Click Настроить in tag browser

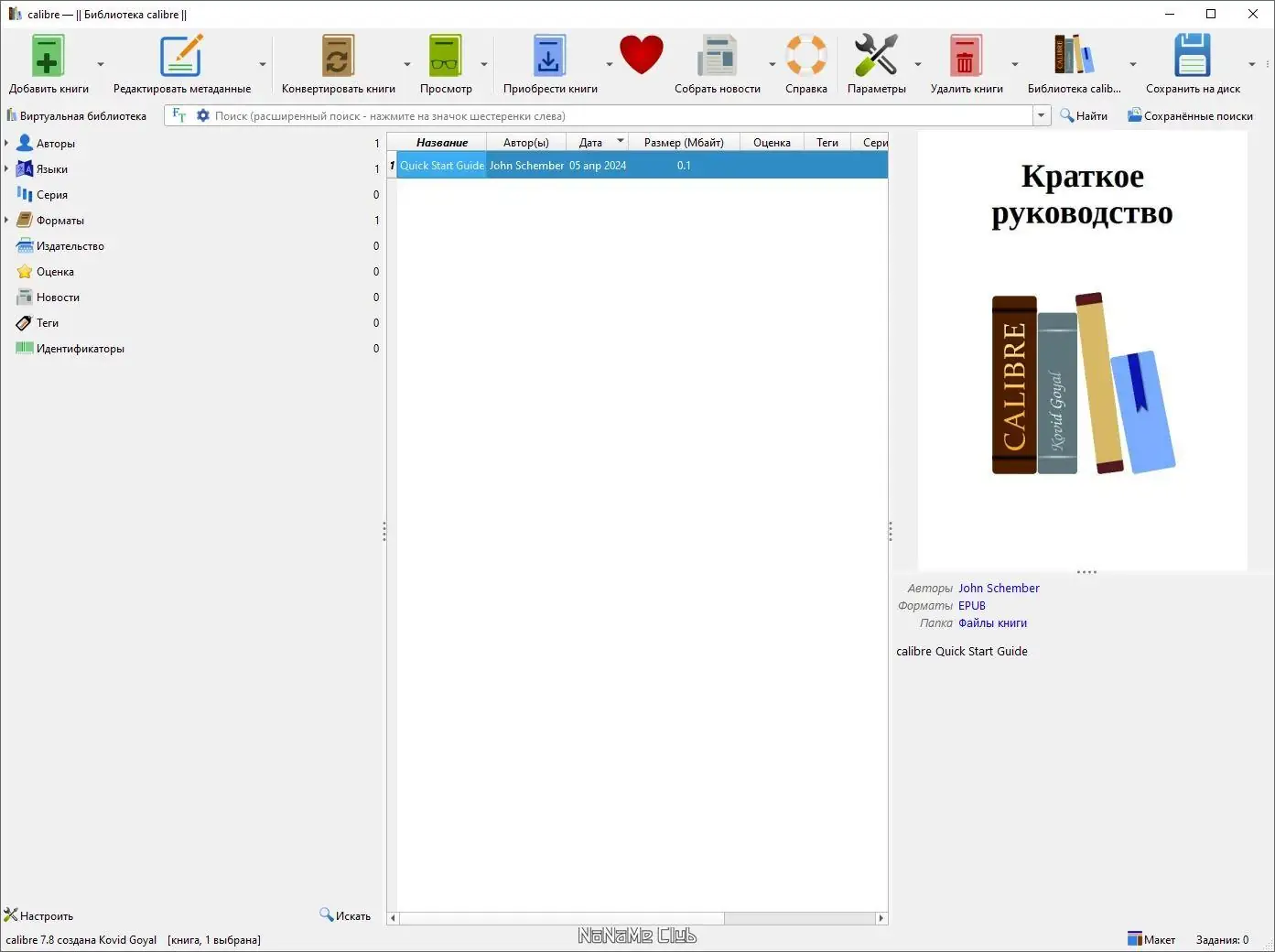[x=38, y=915]
